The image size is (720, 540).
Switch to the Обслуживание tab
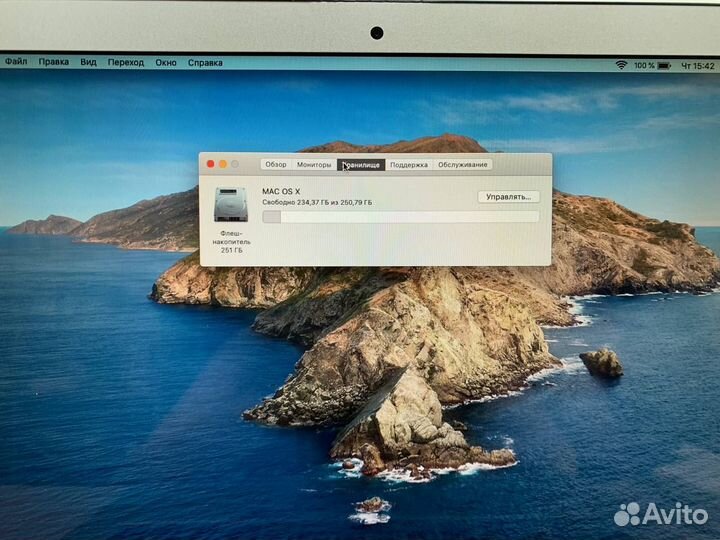462,164
